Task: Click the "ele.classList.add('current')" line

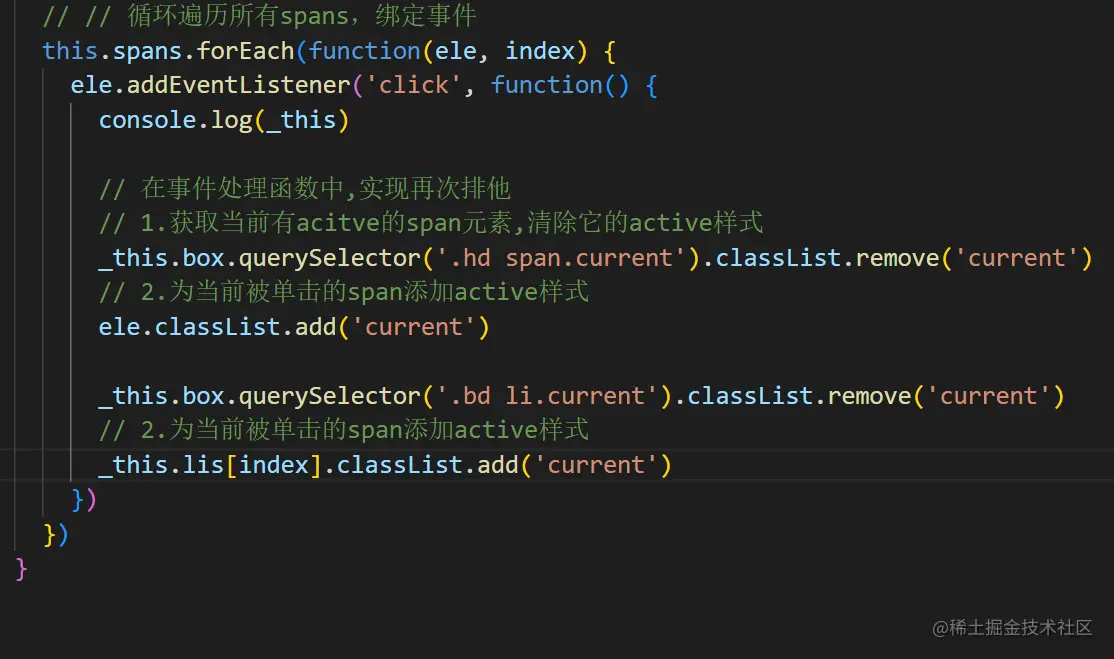Action: coord(294,327)
